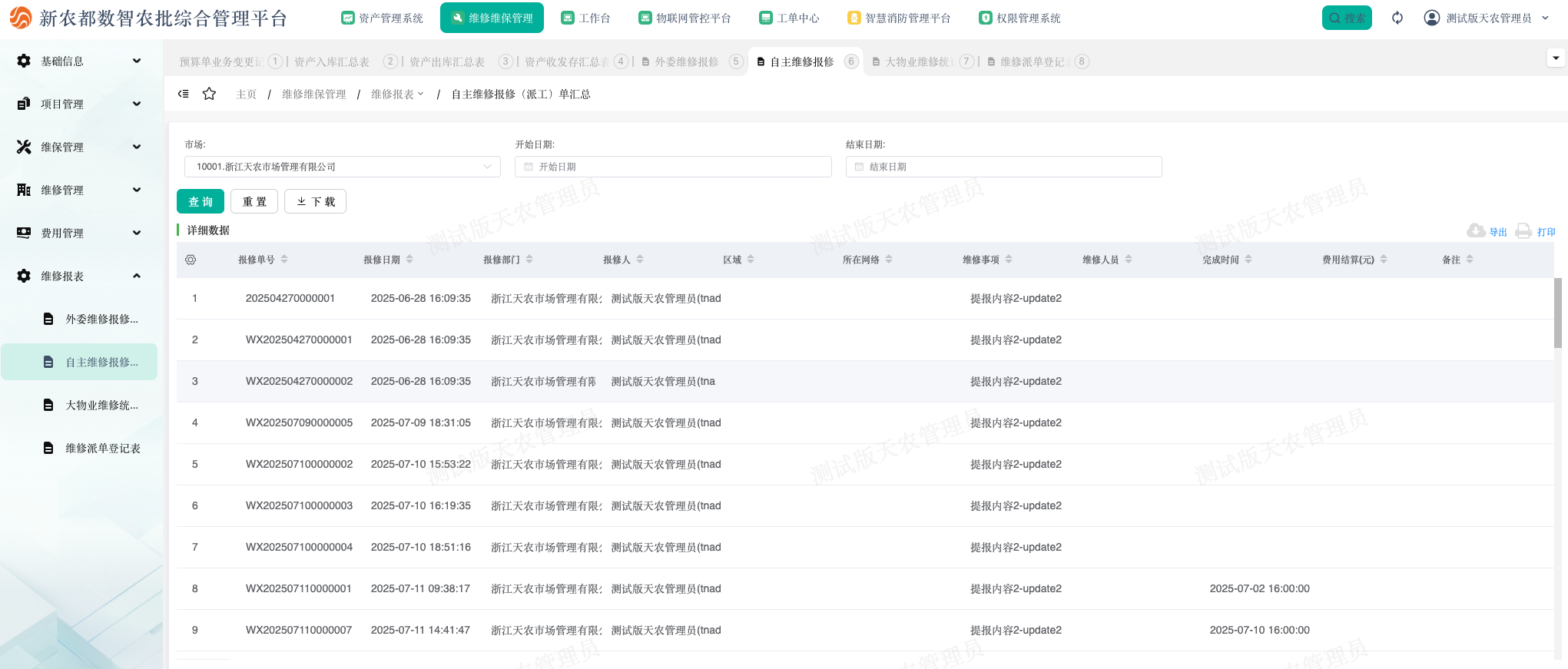Switch to the 外委维修报修 tab
This screenshot has height=669, width=1568.
[686, 61]
